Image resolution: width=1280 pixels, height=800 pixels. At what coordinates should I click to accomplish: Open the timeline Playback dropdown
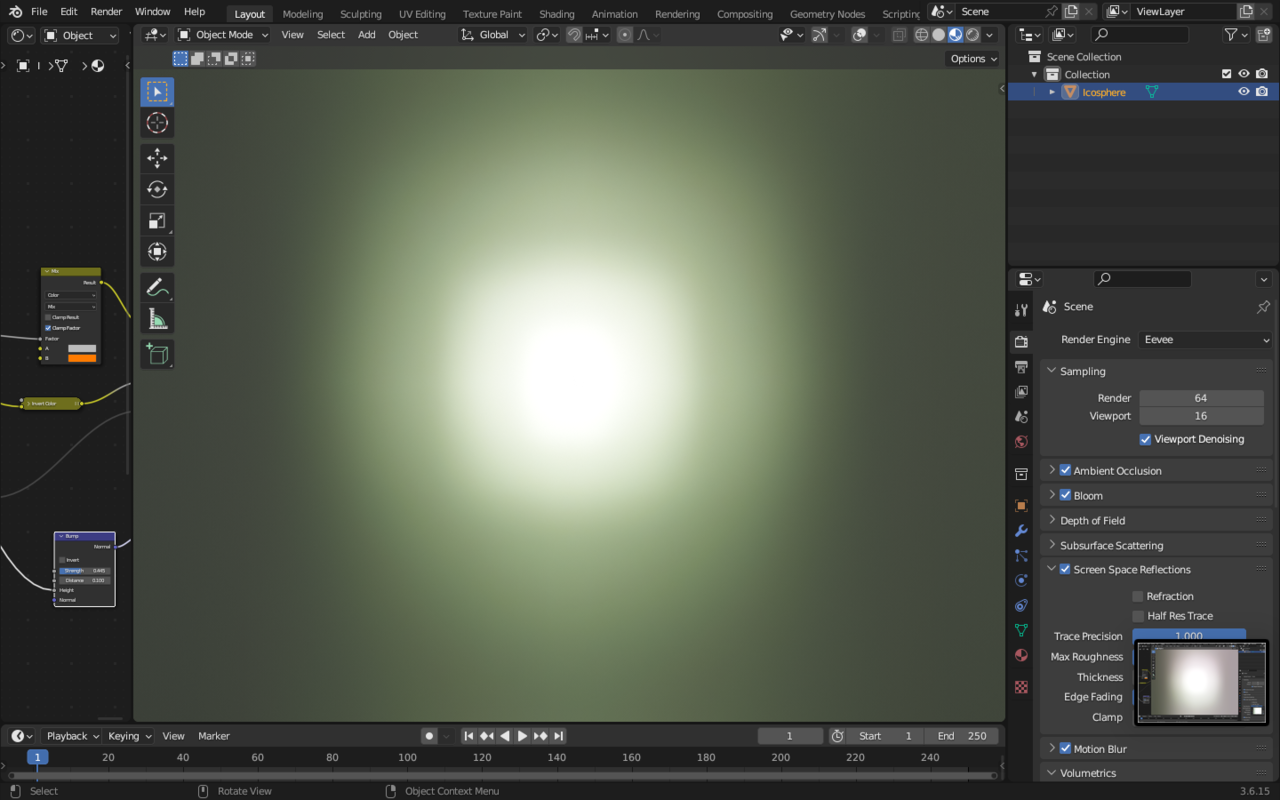click(73, 736)
